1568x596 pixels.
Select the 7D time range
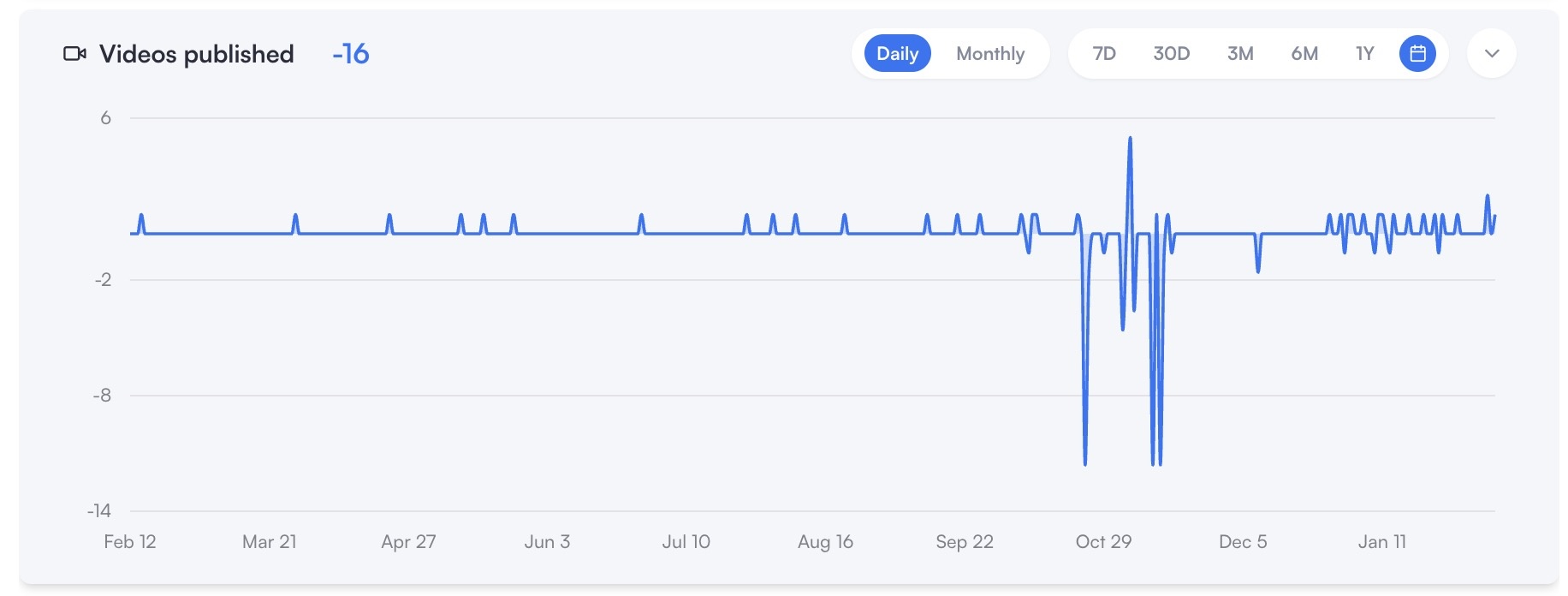(x=1104, y=54)
